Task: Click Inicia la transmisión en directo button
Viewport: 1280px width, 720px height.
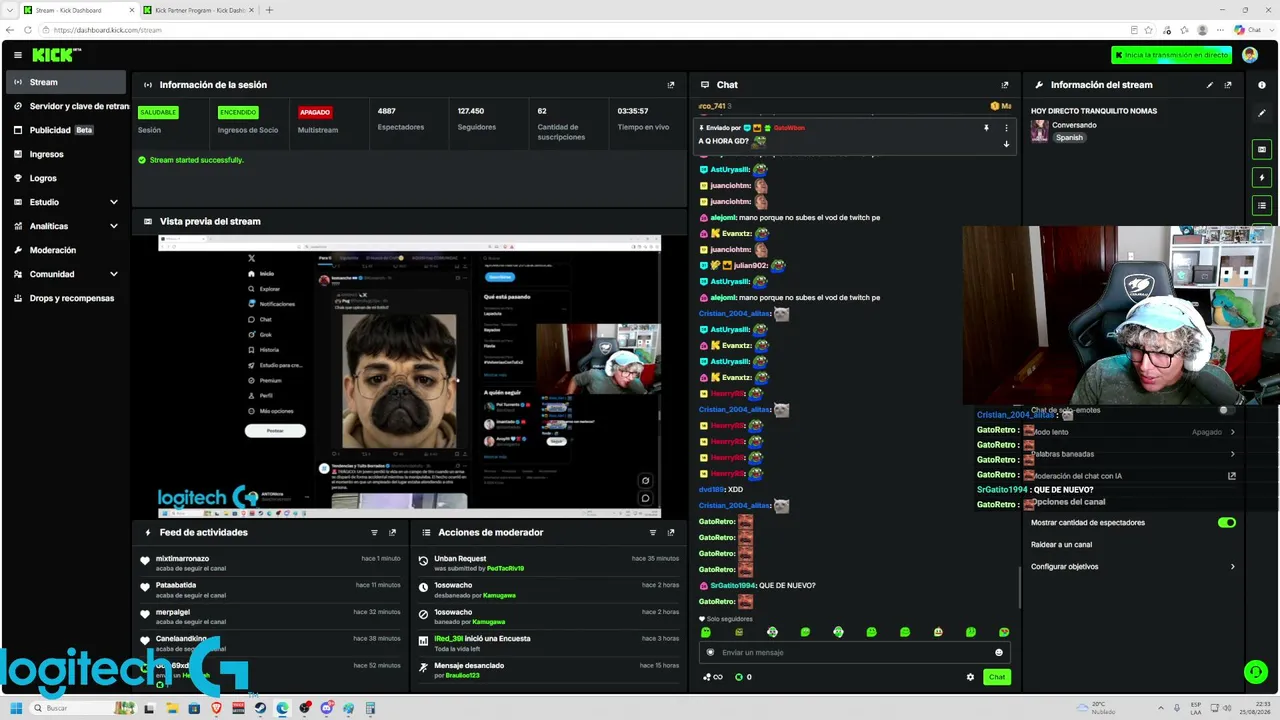Action: (x=1171, y=55)
